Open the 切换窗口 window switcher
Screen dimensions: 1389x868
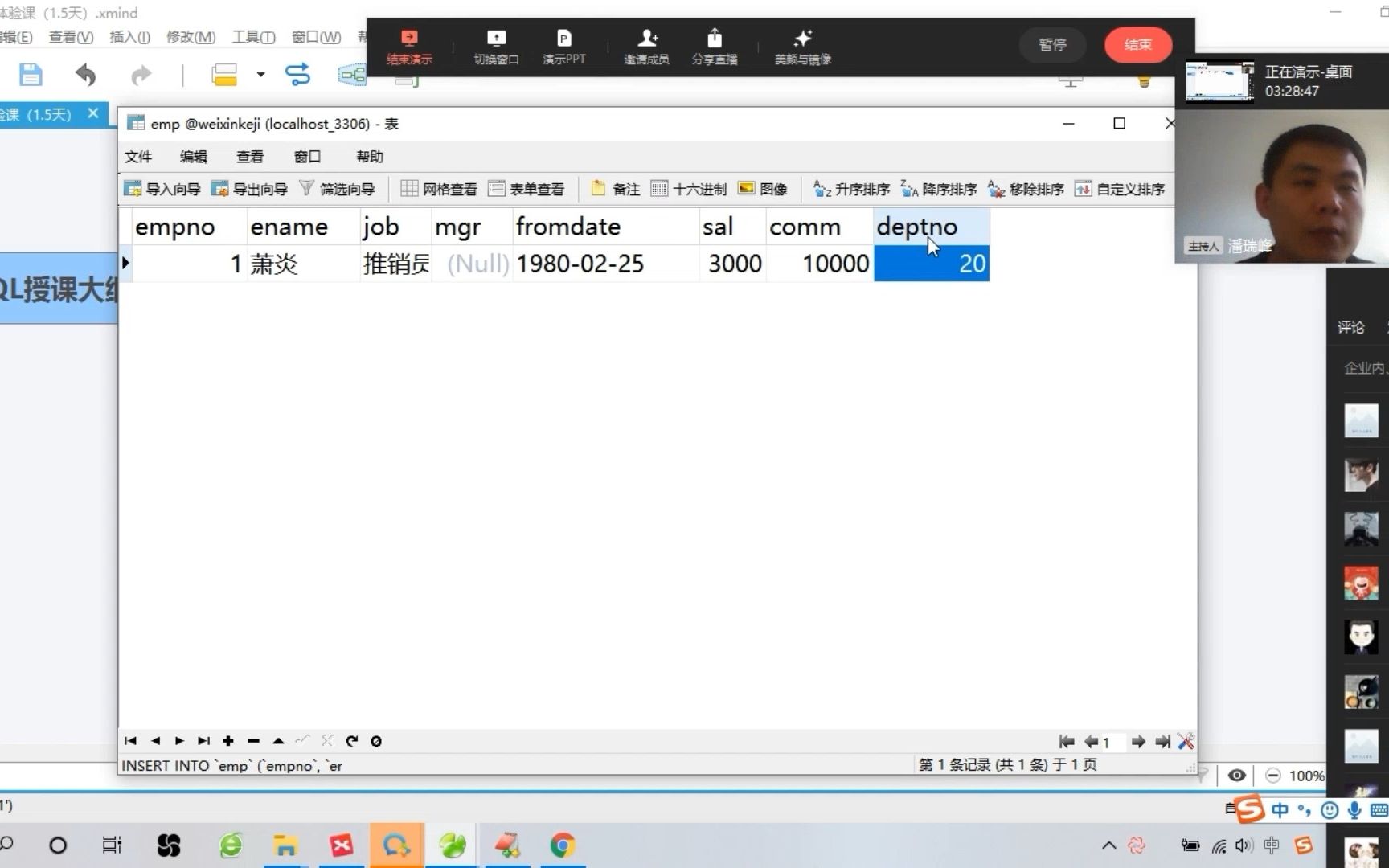pyautogui.click(x=496, y=46)
